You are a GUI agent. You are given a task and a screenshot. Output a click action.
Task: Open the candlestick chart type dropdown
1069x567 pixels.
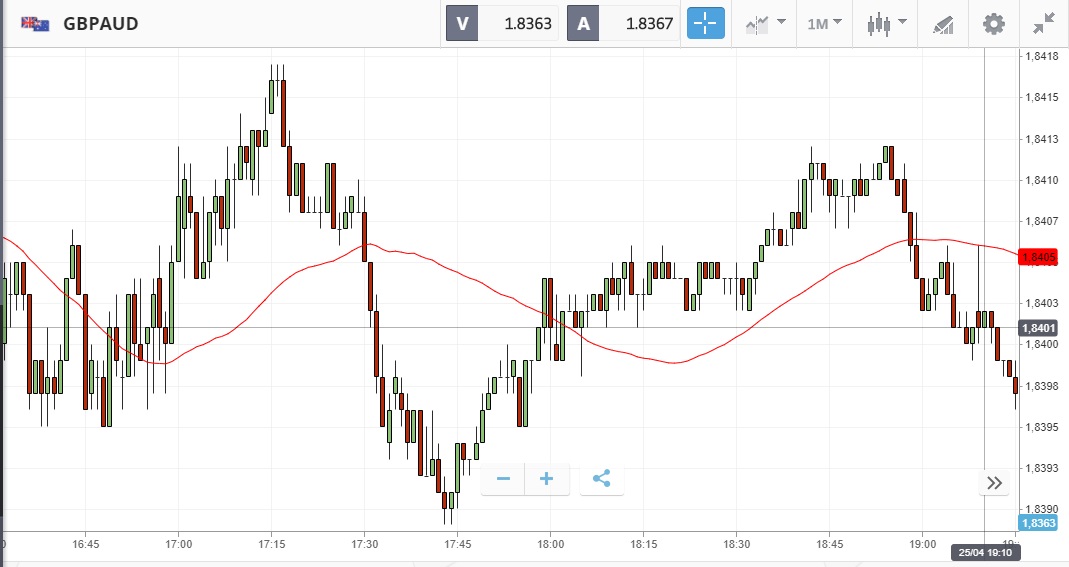pyautogui.click(x=886, y=24)
